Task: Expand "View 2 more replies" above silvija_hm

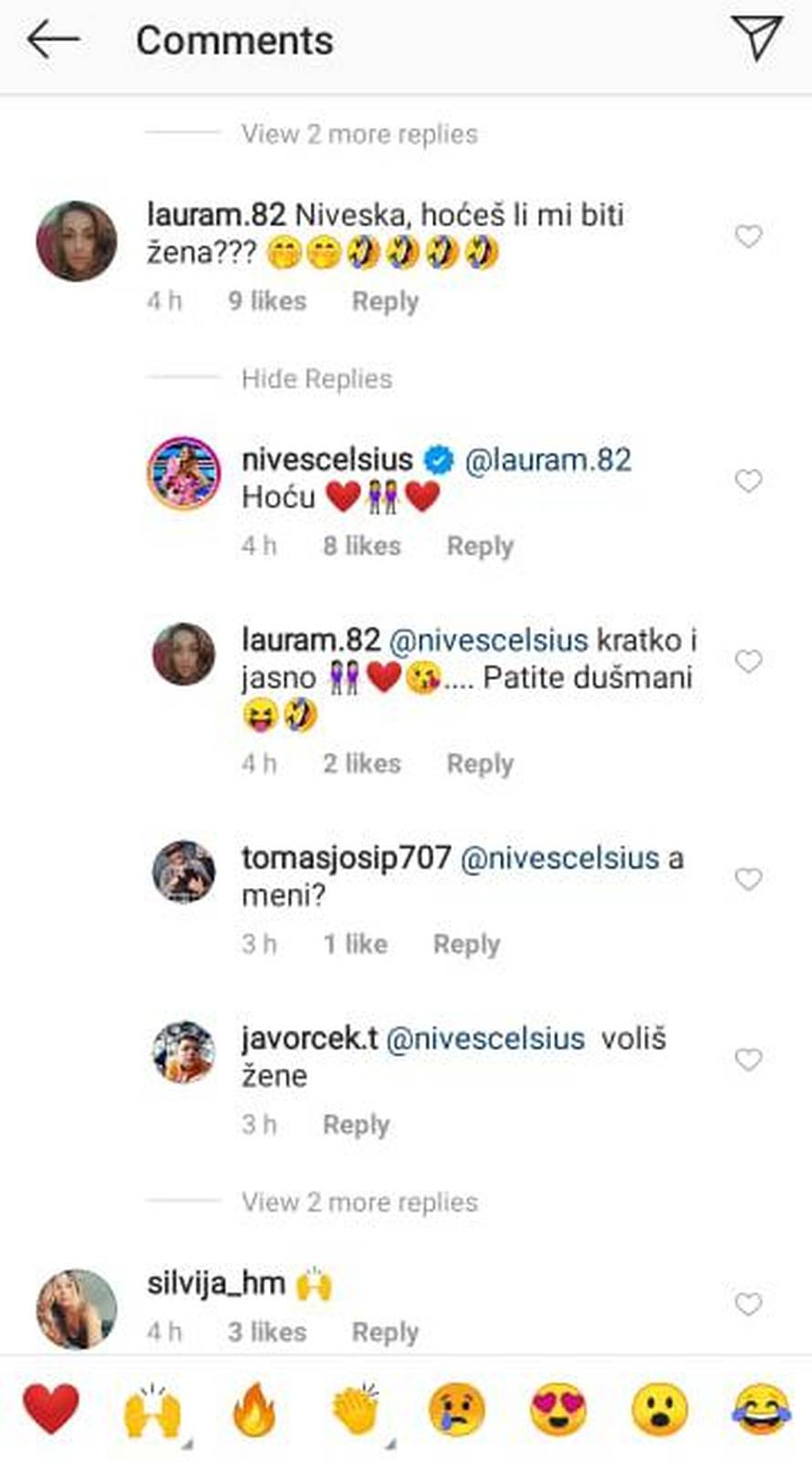Action: pos(359,1202)
